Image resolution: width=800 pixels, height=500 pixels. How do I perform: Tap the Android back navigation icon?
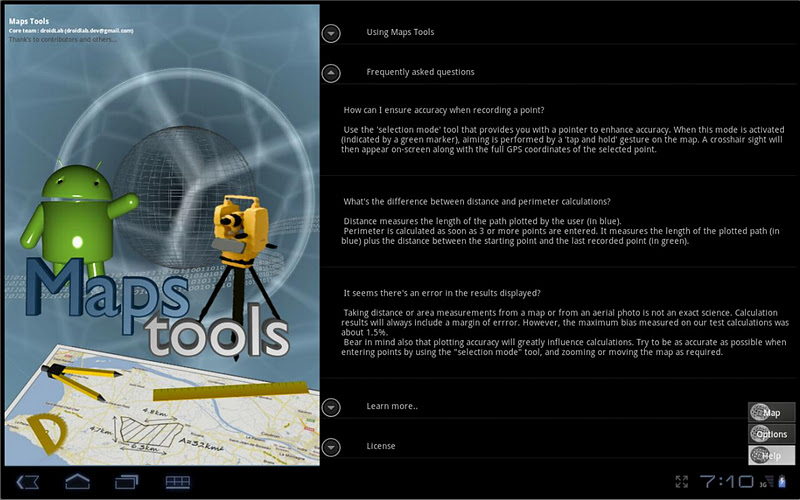point(28,482)
